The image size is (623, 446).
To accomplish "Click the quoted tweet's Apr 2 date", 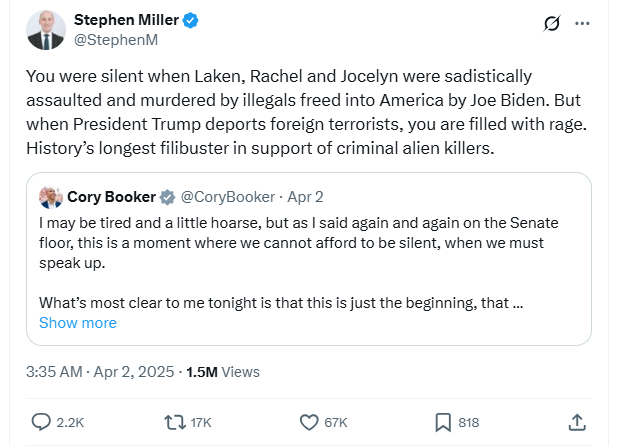I will coord(306,196).
